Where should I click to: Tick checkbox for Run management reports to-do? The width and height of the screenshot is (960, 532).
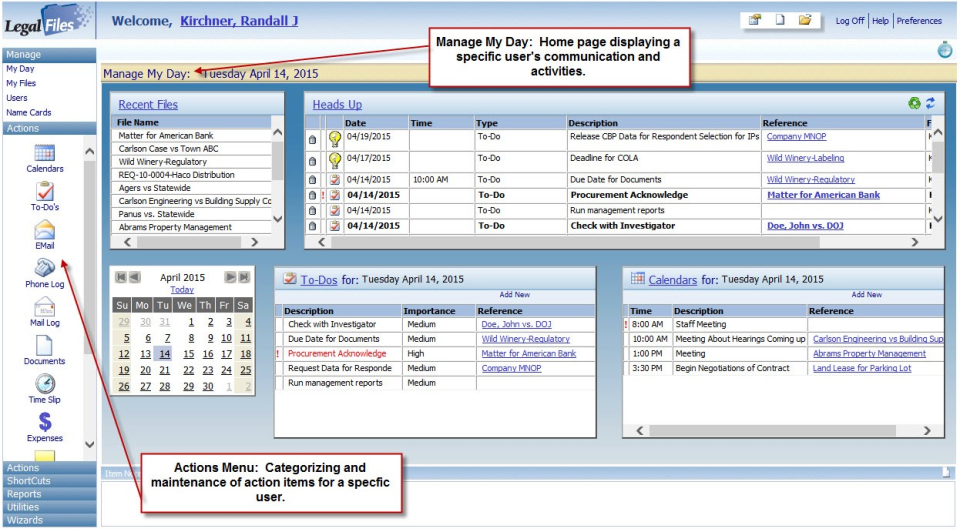(280, 383)
